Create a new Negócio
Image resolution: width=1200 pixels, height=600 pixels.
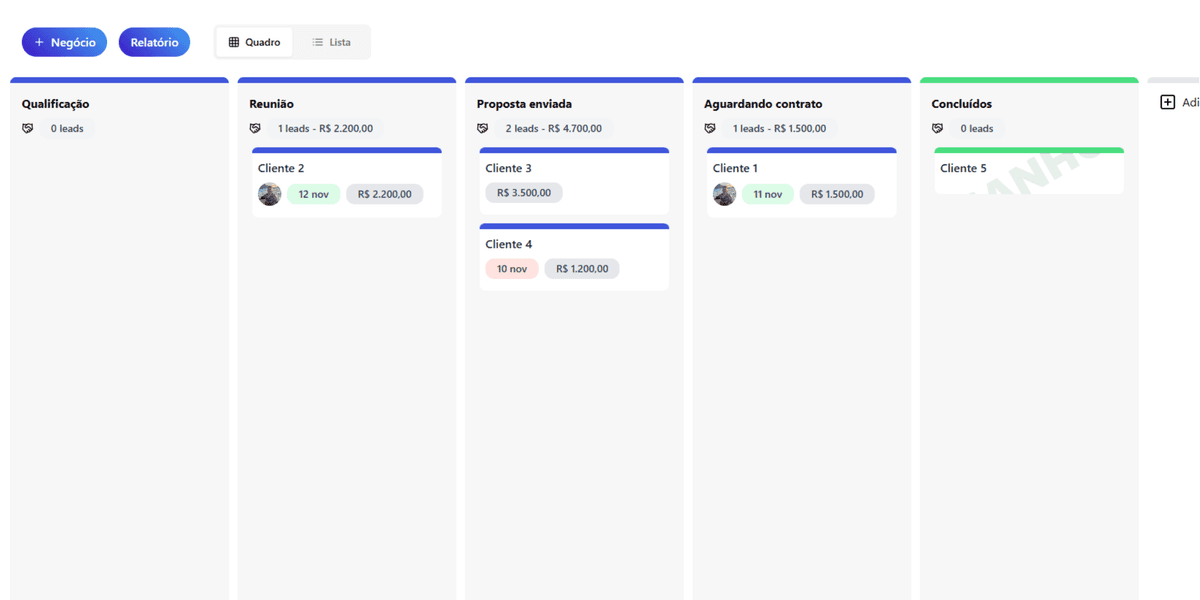point(65,42)
